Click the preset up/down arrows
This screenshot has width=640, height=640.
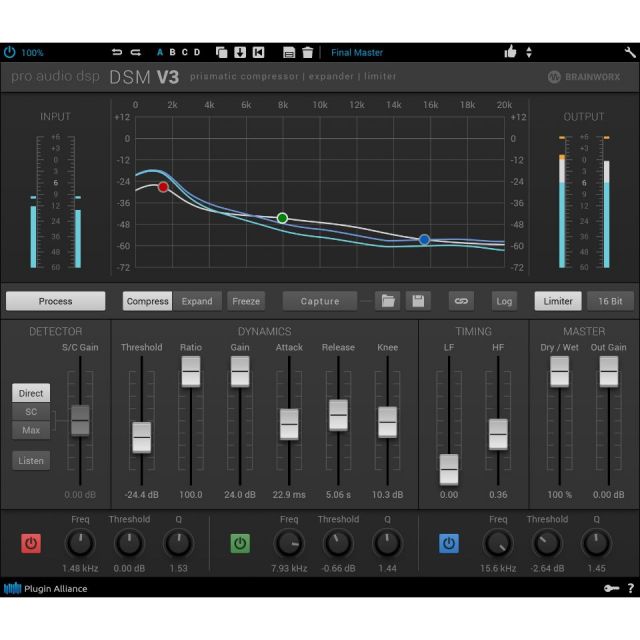pyautogui.click(x=529, y=52)
